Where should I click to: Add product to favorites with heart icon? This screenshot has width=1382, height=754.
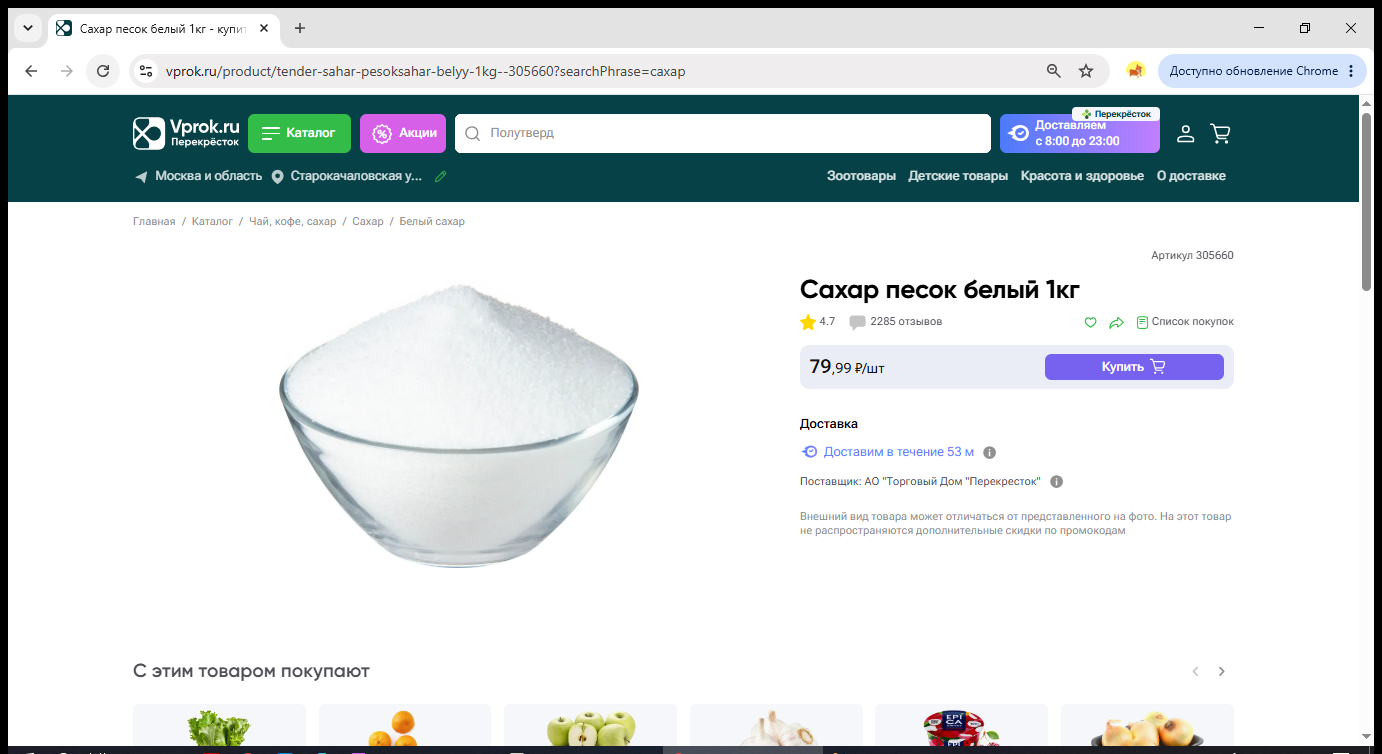coord(1091,322)
